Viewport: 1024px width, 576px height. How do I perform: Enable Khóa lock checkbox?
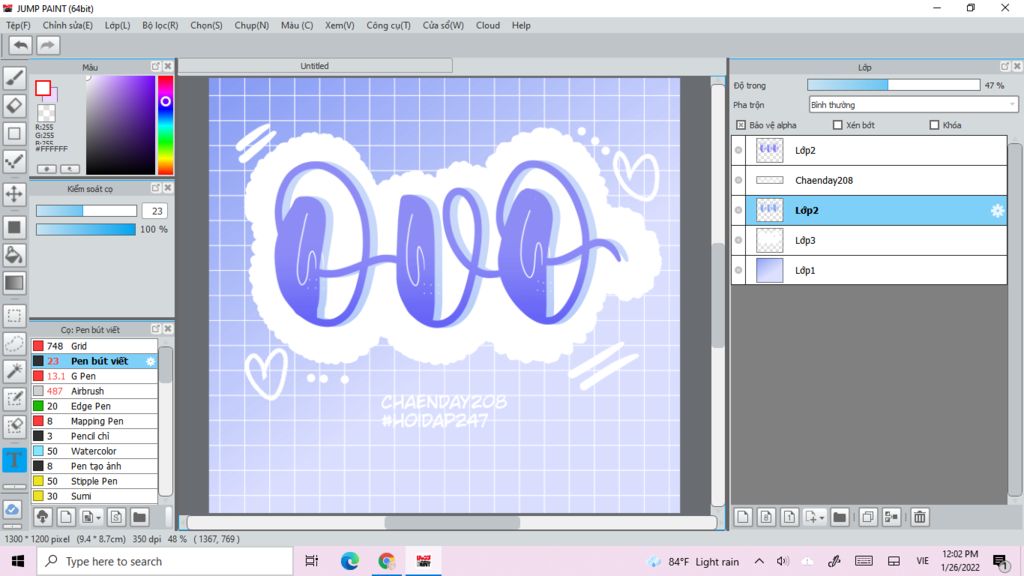click(934, 125)
